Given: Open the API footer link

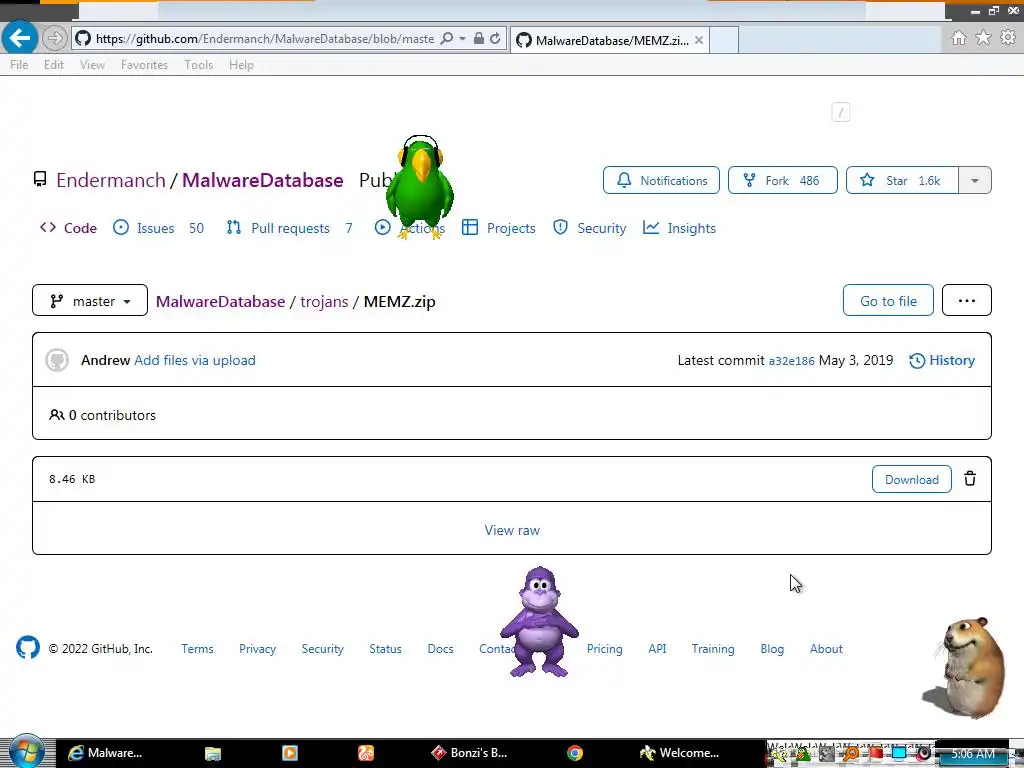Looking at the screenshot, I should pos(657,648).
